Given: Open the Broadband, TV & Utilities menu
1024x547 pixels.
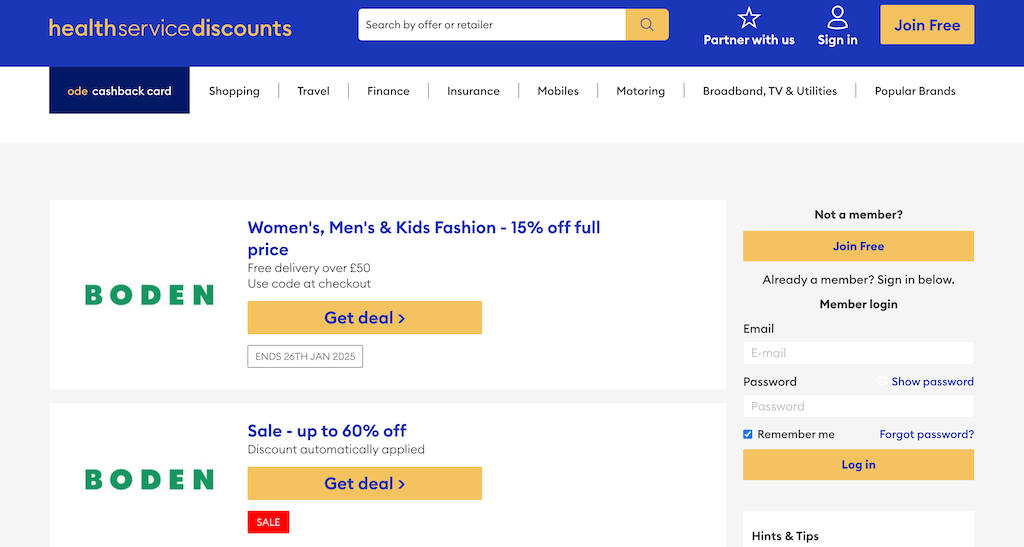Looking at the screenshot, I should coord(769,91).
